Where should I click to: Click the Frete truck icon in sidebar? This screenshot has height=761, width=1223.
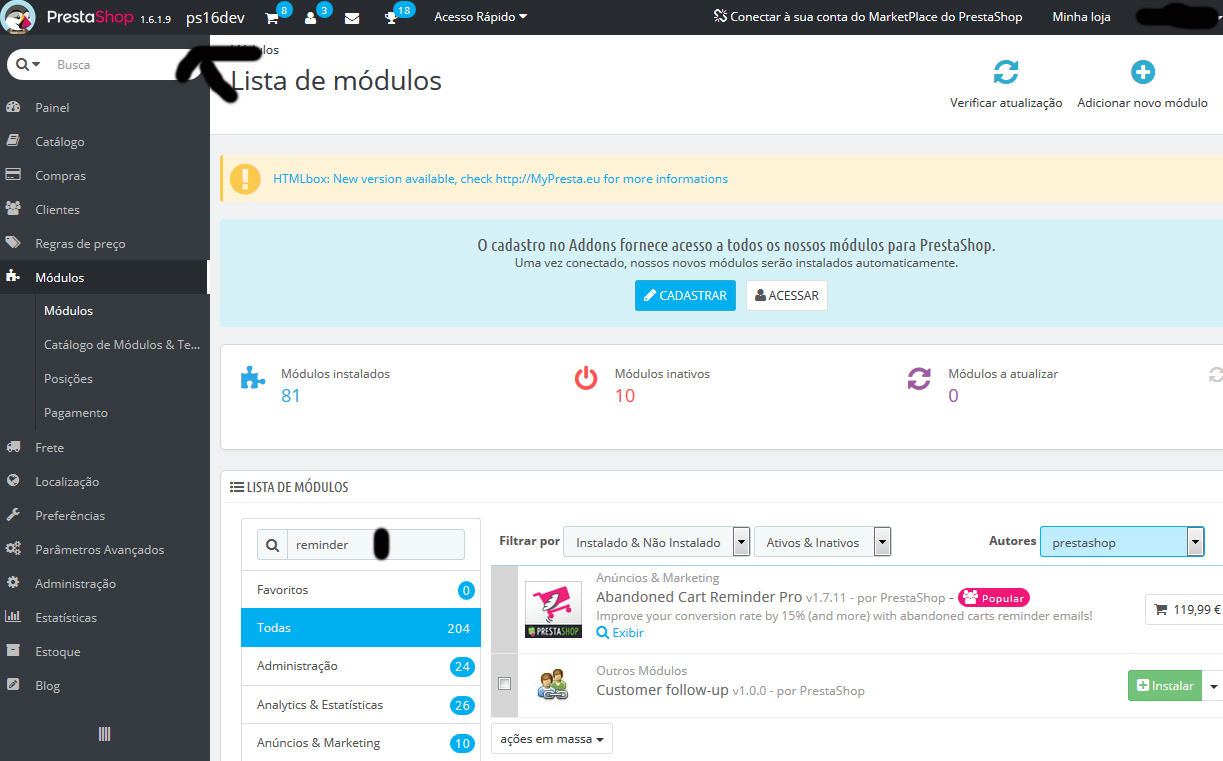14,447
